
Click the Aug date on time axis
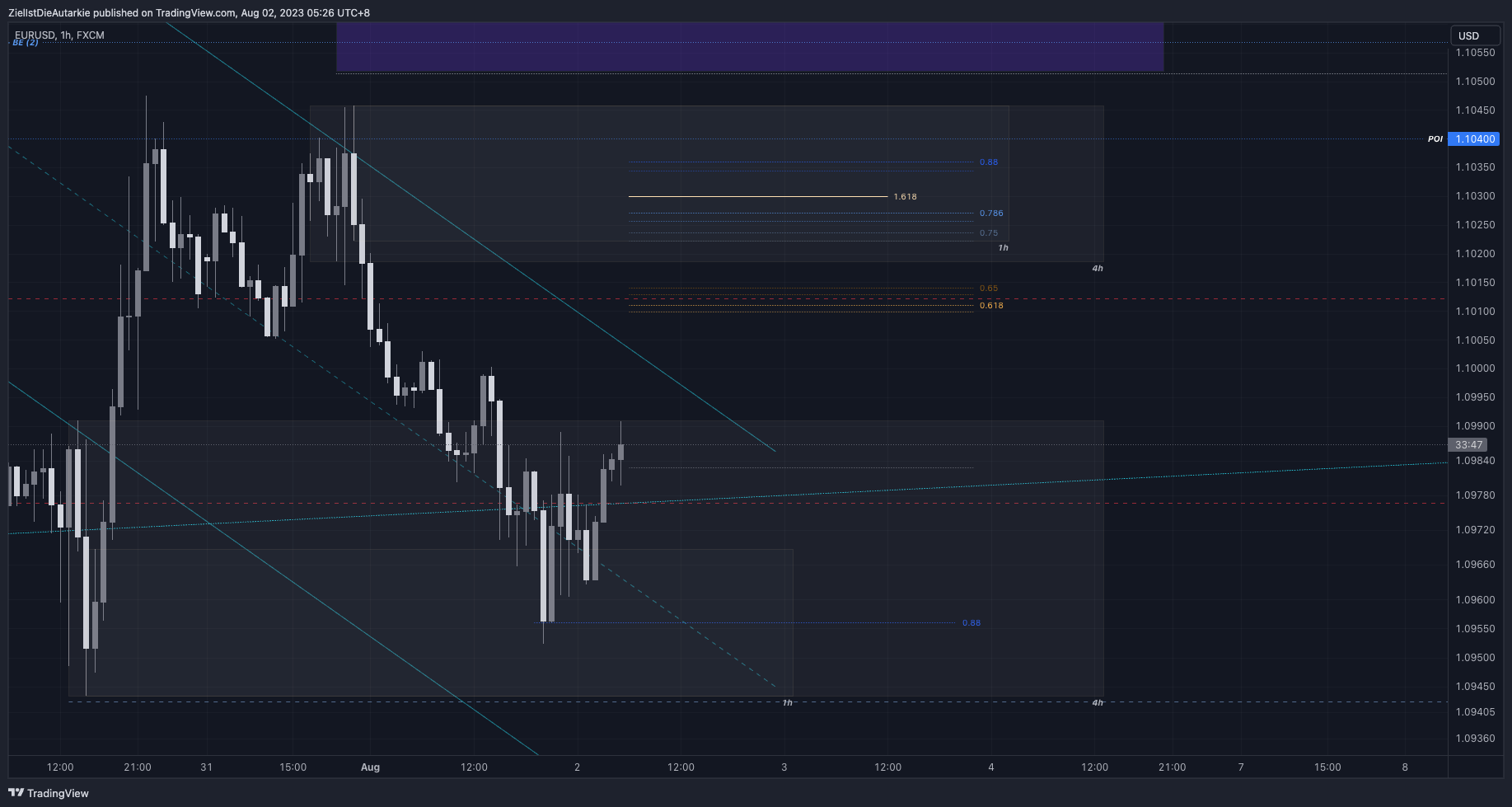pos(370,767)
